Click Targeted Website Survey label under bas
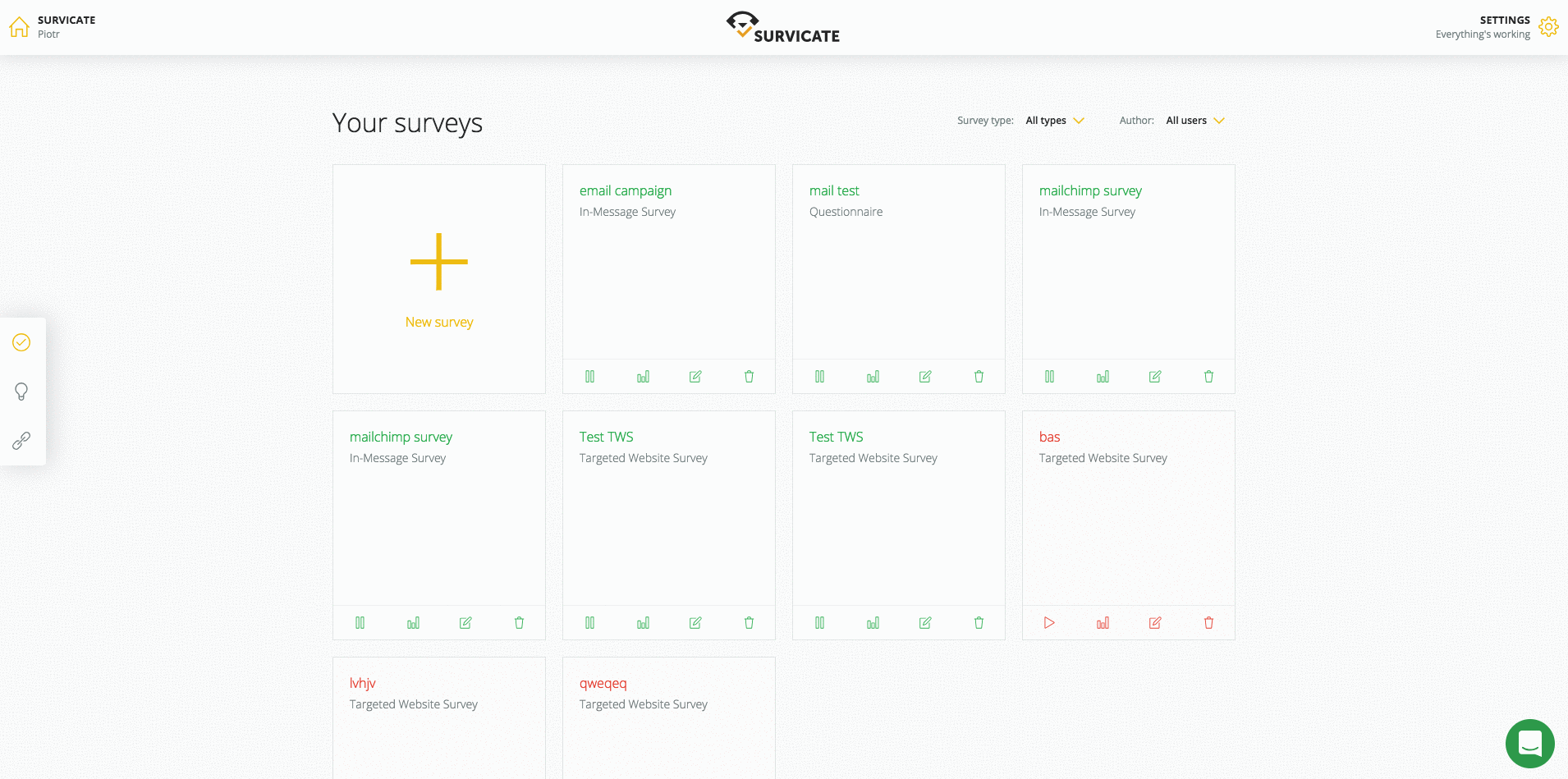This screenshot has width=1568, height=779. [1103, 458]
